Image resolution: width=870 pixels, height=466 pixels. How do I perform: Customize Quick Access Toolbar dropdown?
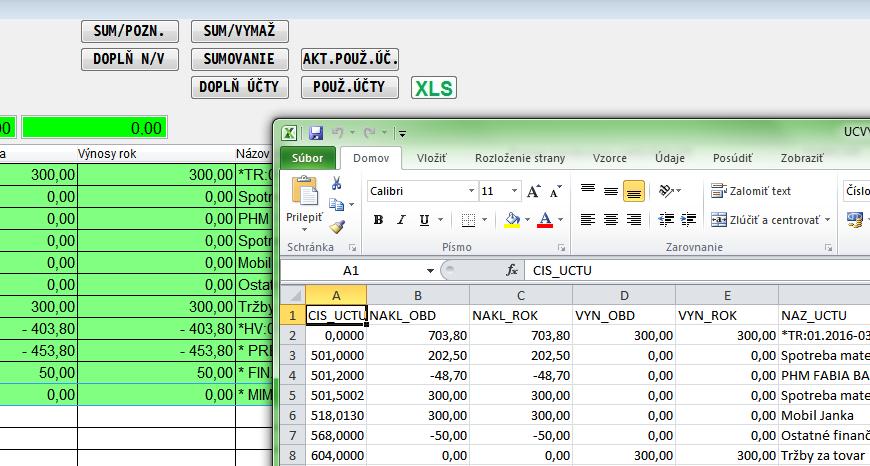403,134
